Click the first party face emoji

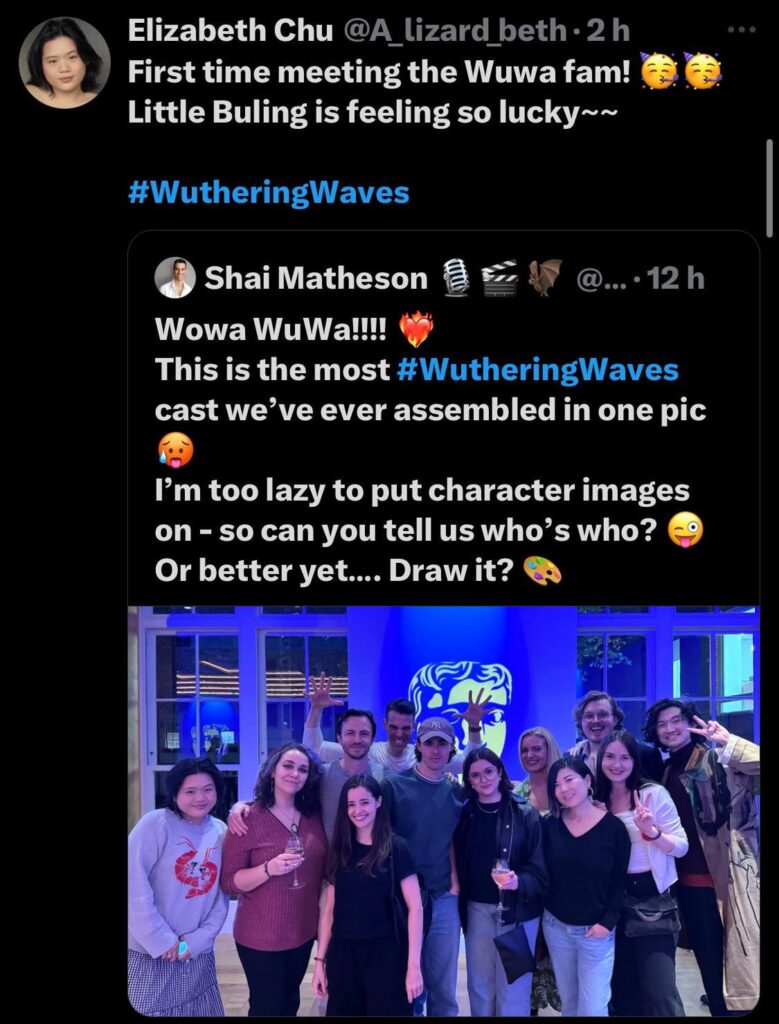[x=659, y=71]
